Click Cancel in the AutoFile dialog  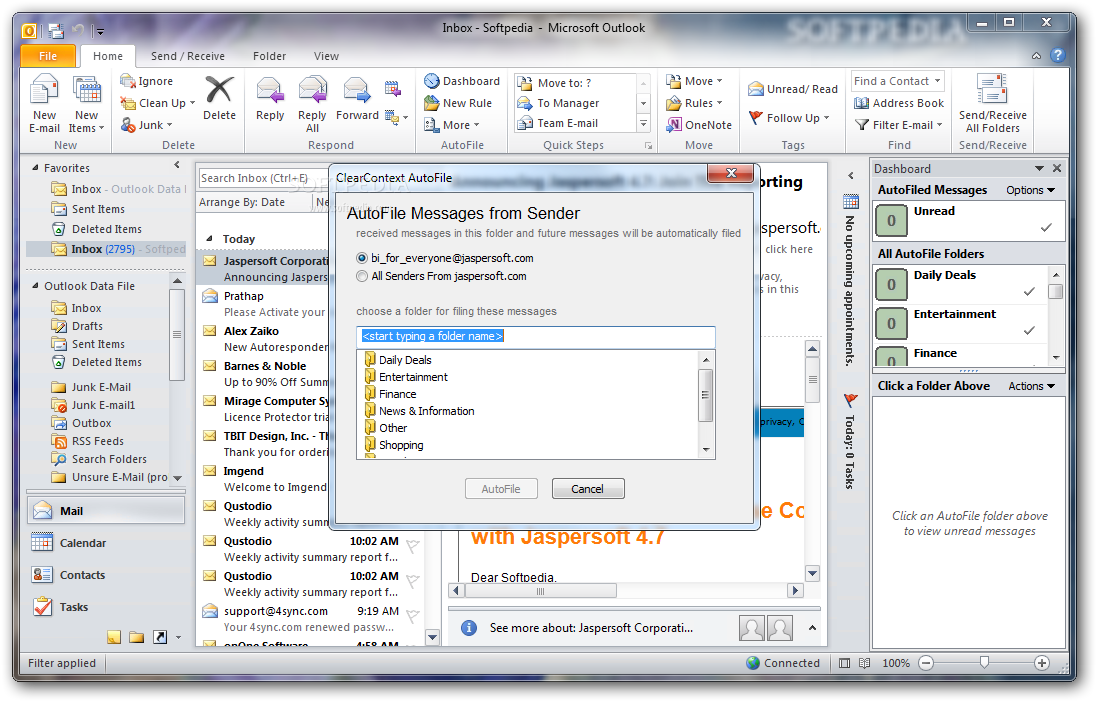[x=588, y=489]
